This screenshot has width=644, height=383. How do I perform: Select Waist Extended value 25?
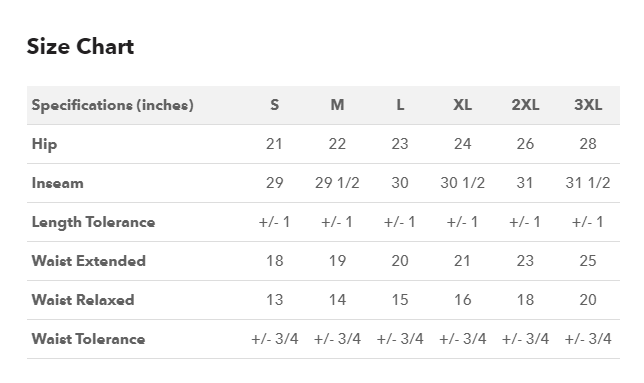[x=588, y=261]
